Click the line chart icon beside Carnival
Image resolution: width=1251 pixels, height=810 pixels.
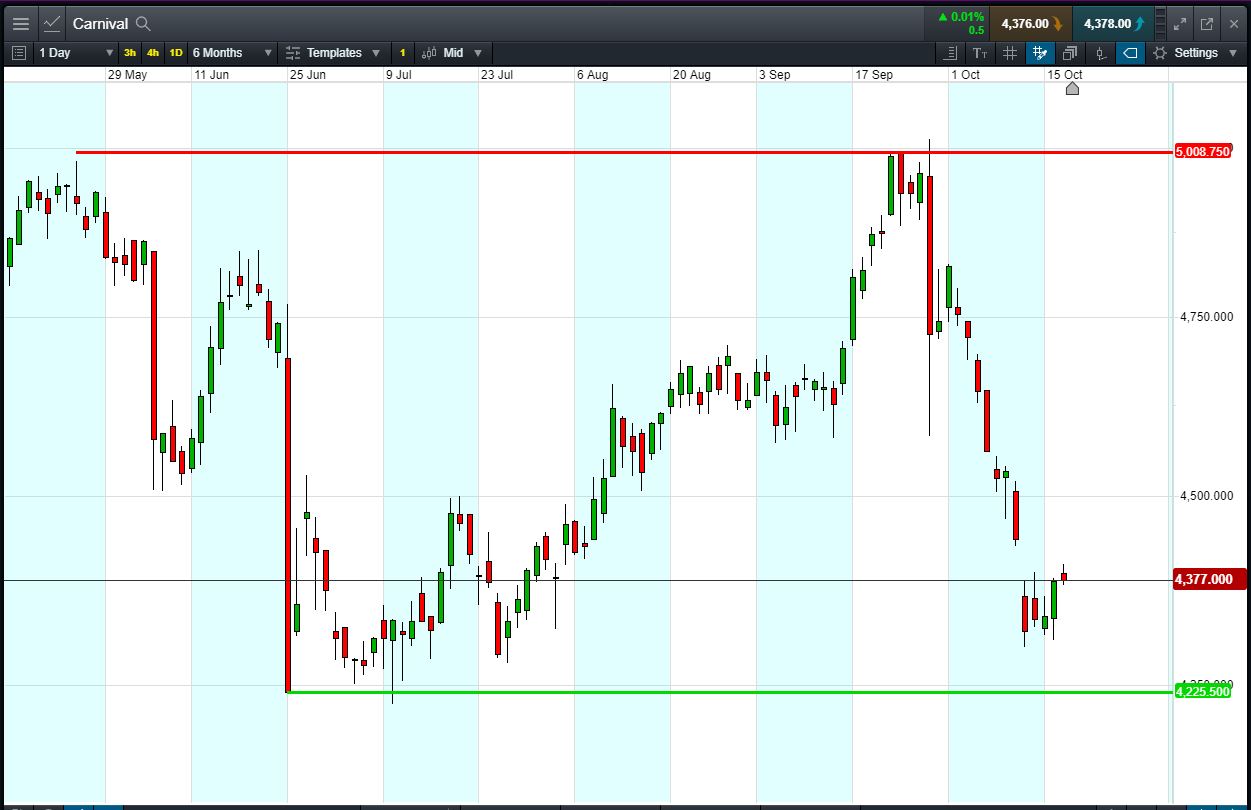click(52, 23)
